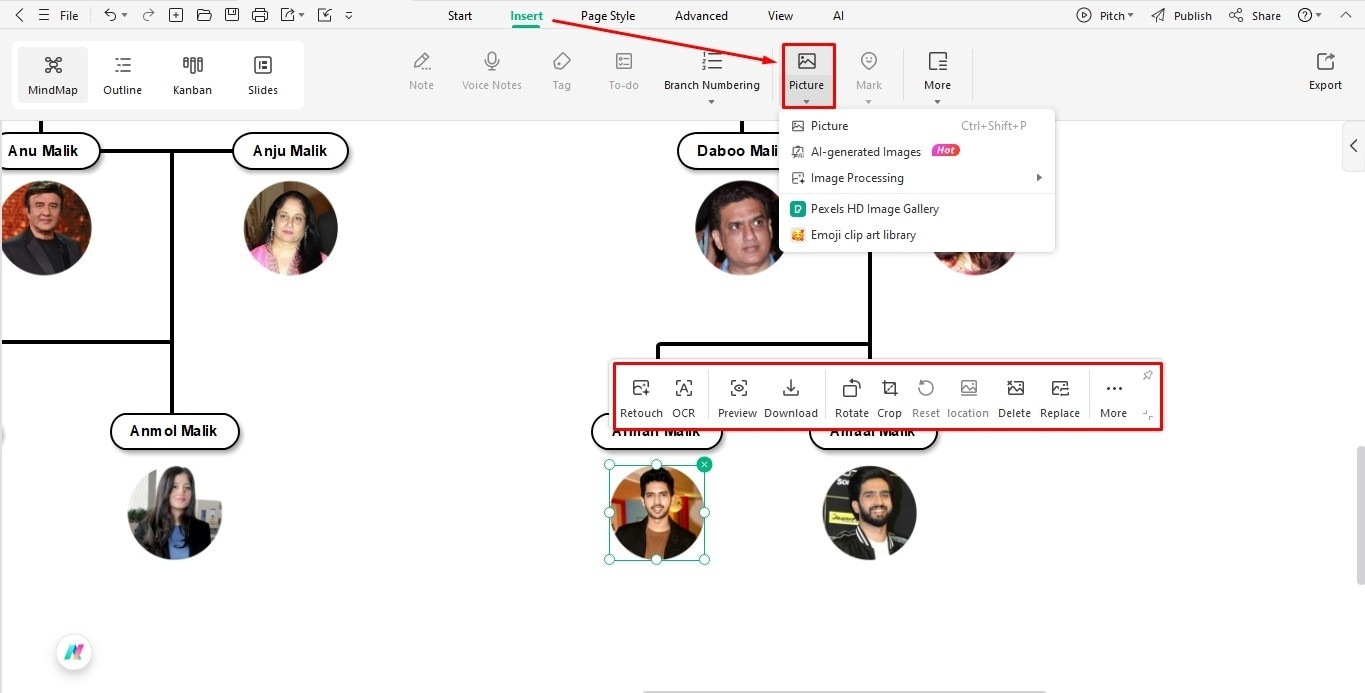Screen dimensions: 1365x693
Task: Switch to the View tab
Action: click(779, 14)
